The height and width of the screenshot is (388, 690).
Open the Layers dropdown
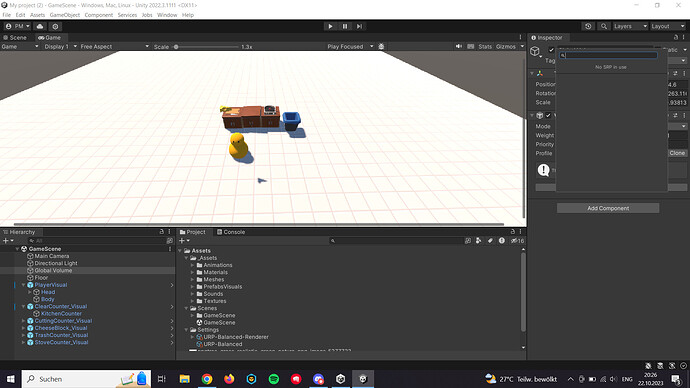point(630,26)
